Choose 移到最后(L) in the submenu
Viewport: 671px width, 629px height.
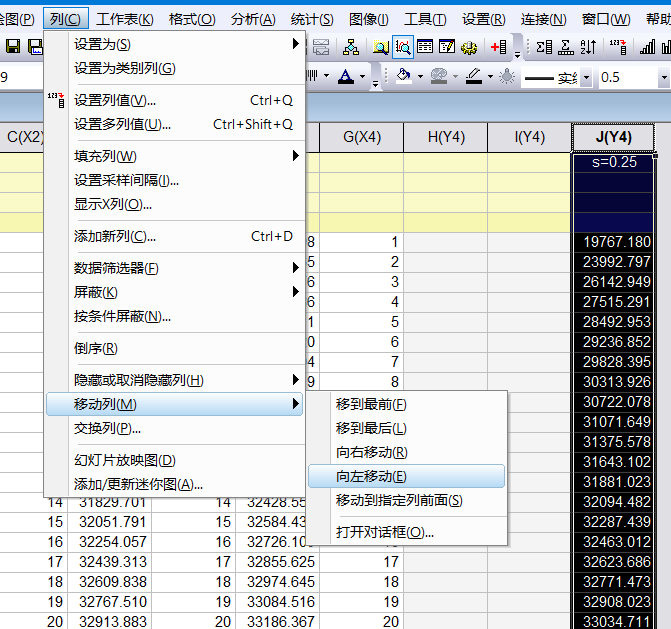click(406, 428)
